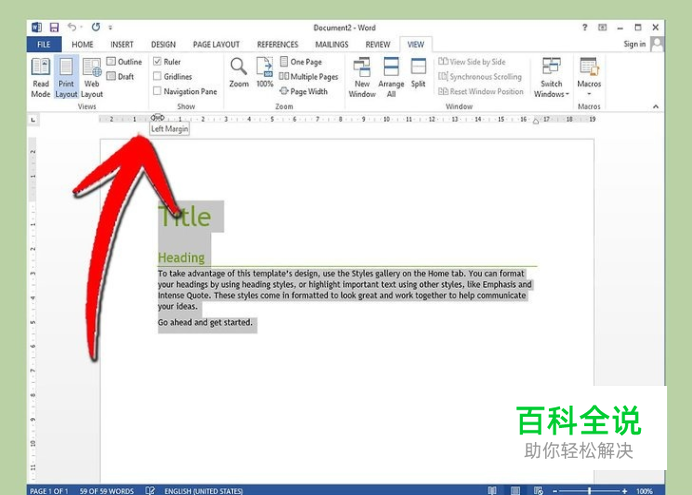This screenshot has height=495, width=692.
Task: Click Arrange All windows
Action: pos(391,78)
